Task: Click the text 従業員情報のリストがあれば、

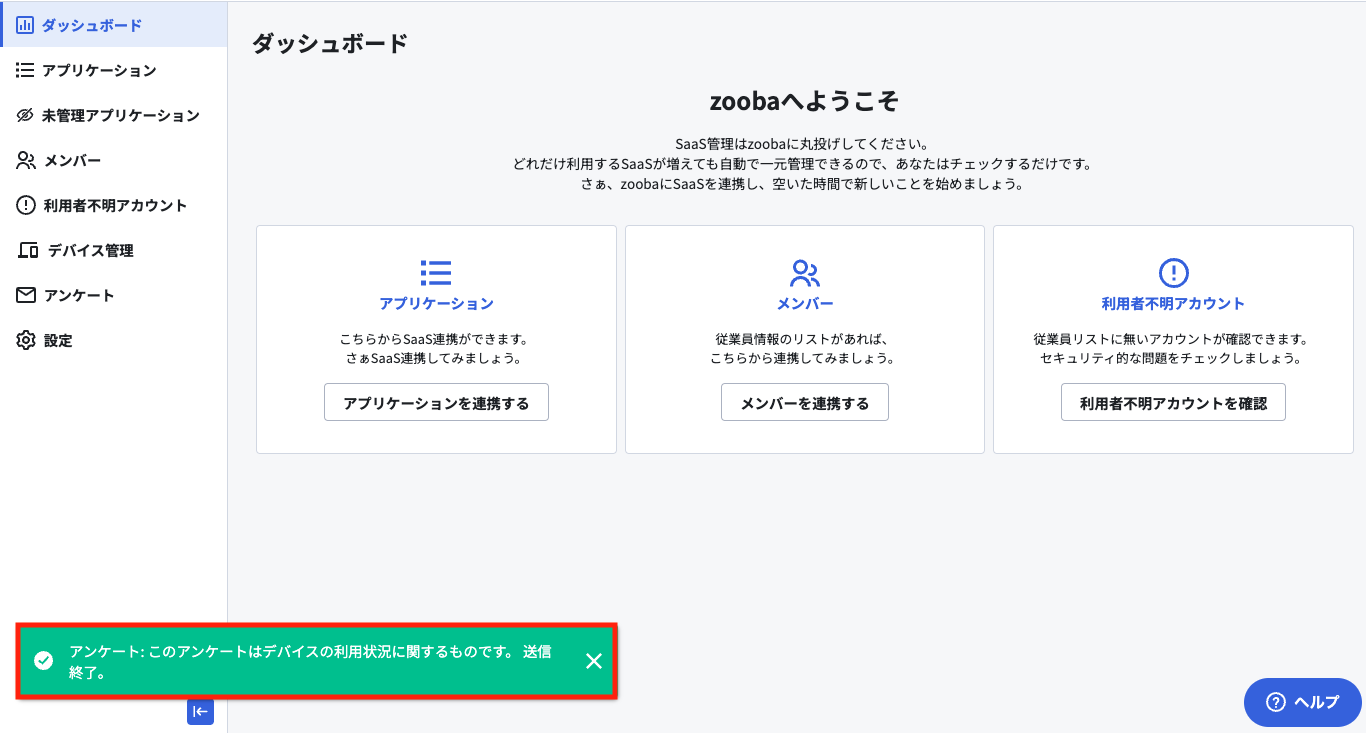Action: coord(805,339)
